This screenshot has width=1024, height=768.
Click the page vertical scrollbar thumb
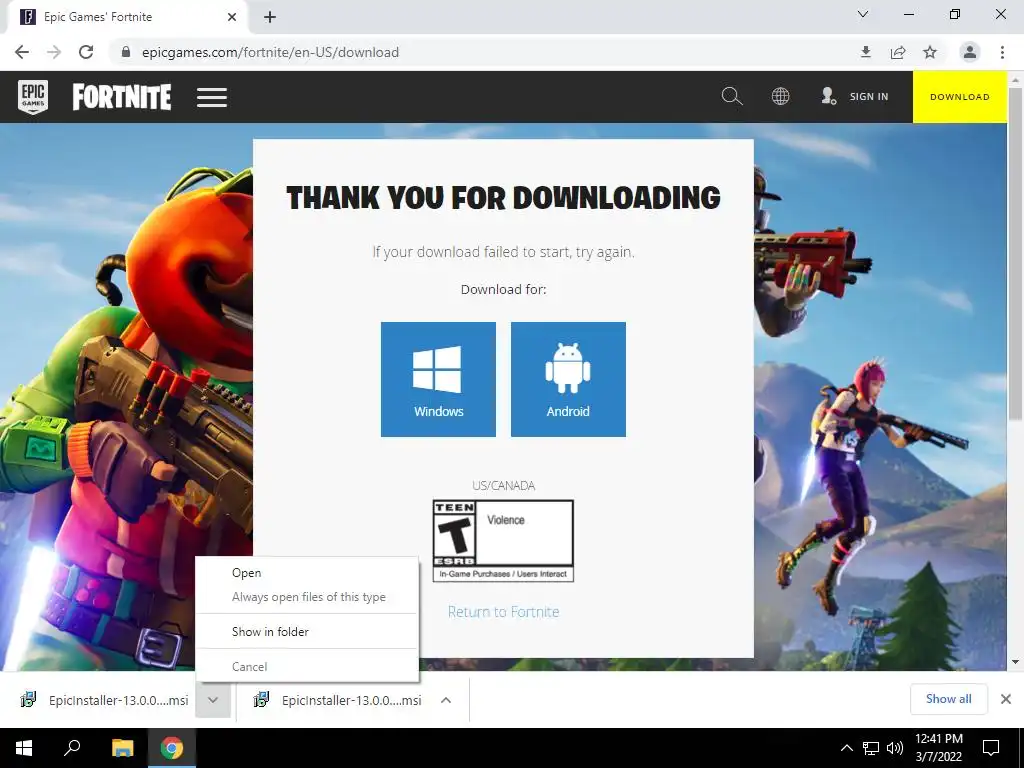click(1015, 253)
